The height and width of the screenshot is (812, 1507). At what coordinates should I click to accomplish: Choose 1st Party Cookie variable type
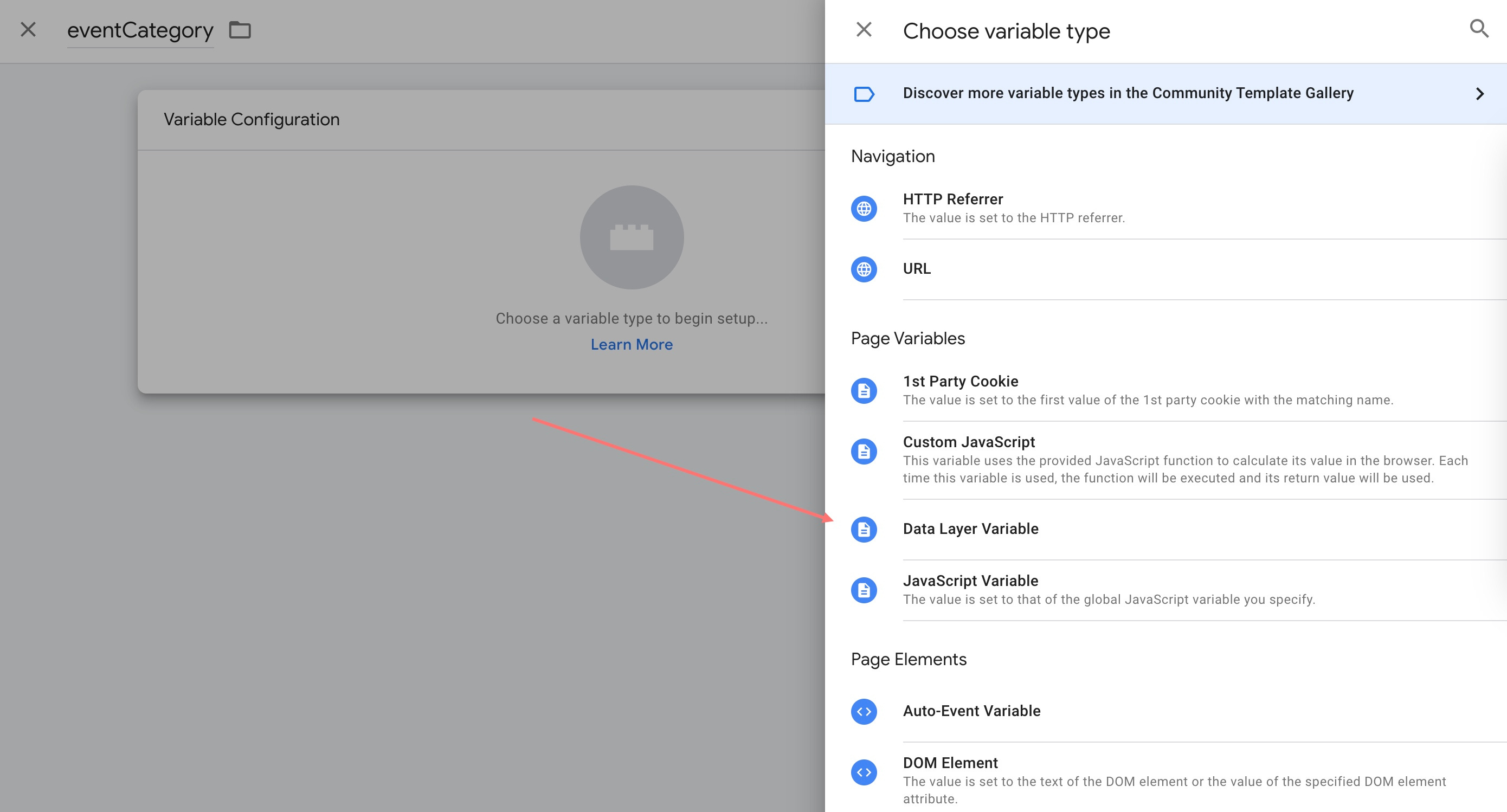point(1165,391)
